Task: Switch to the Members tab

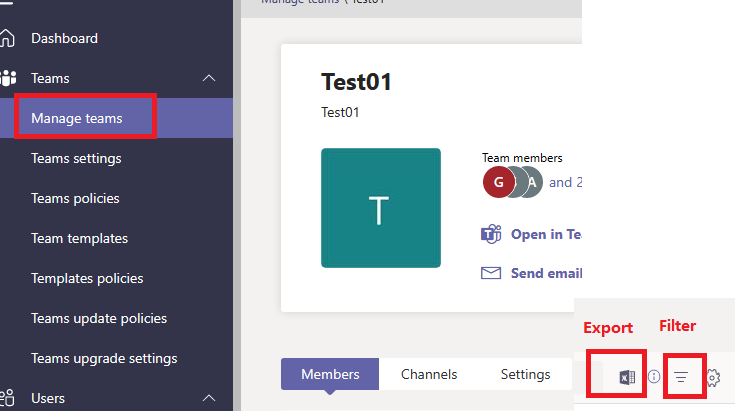Action: 330,374
